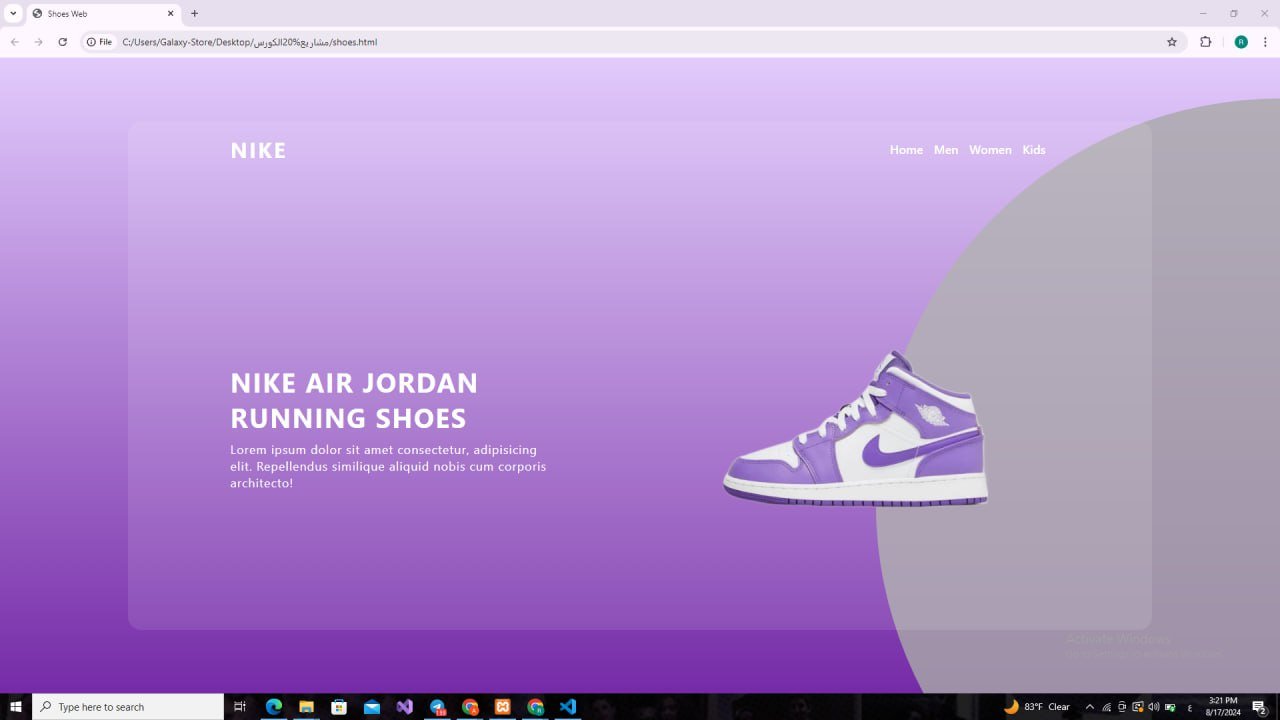Go to the Home nav link
1280x720 pixels.
906,150
